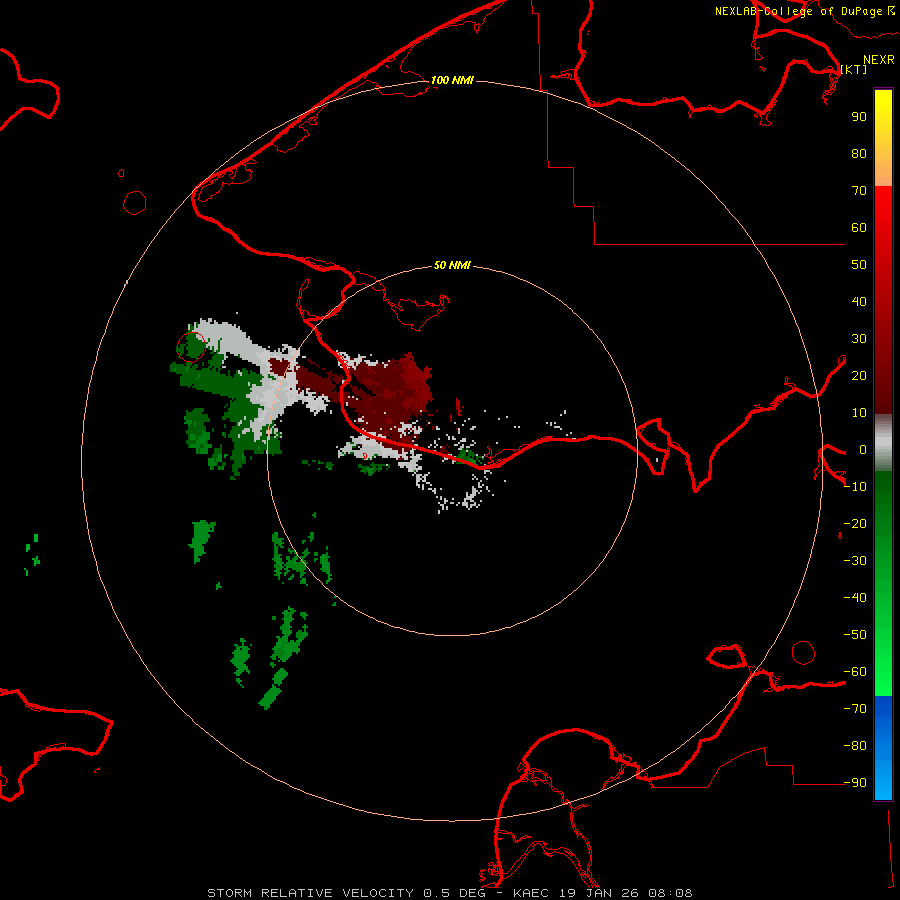
Task: Click the -90 scale value
Action: coord(855,782)
